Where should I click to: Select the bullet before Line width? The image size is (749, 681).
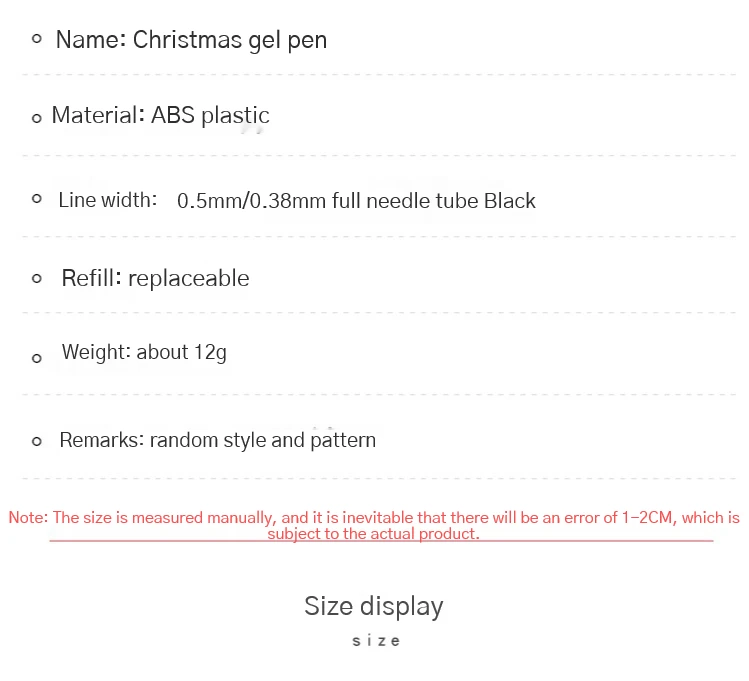(37, 199)
